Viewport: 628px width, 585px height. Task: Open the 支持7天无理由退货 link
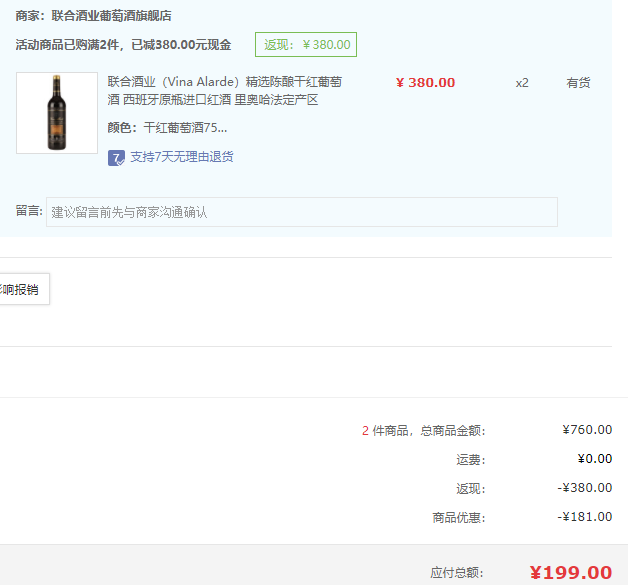(182, 157)
